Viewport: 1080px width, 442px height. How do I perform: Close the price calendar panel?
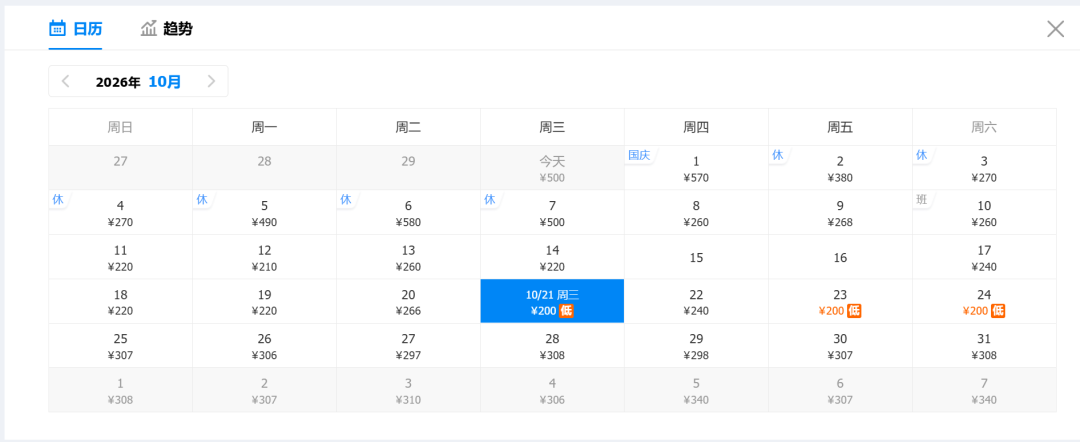[1055, 29]
